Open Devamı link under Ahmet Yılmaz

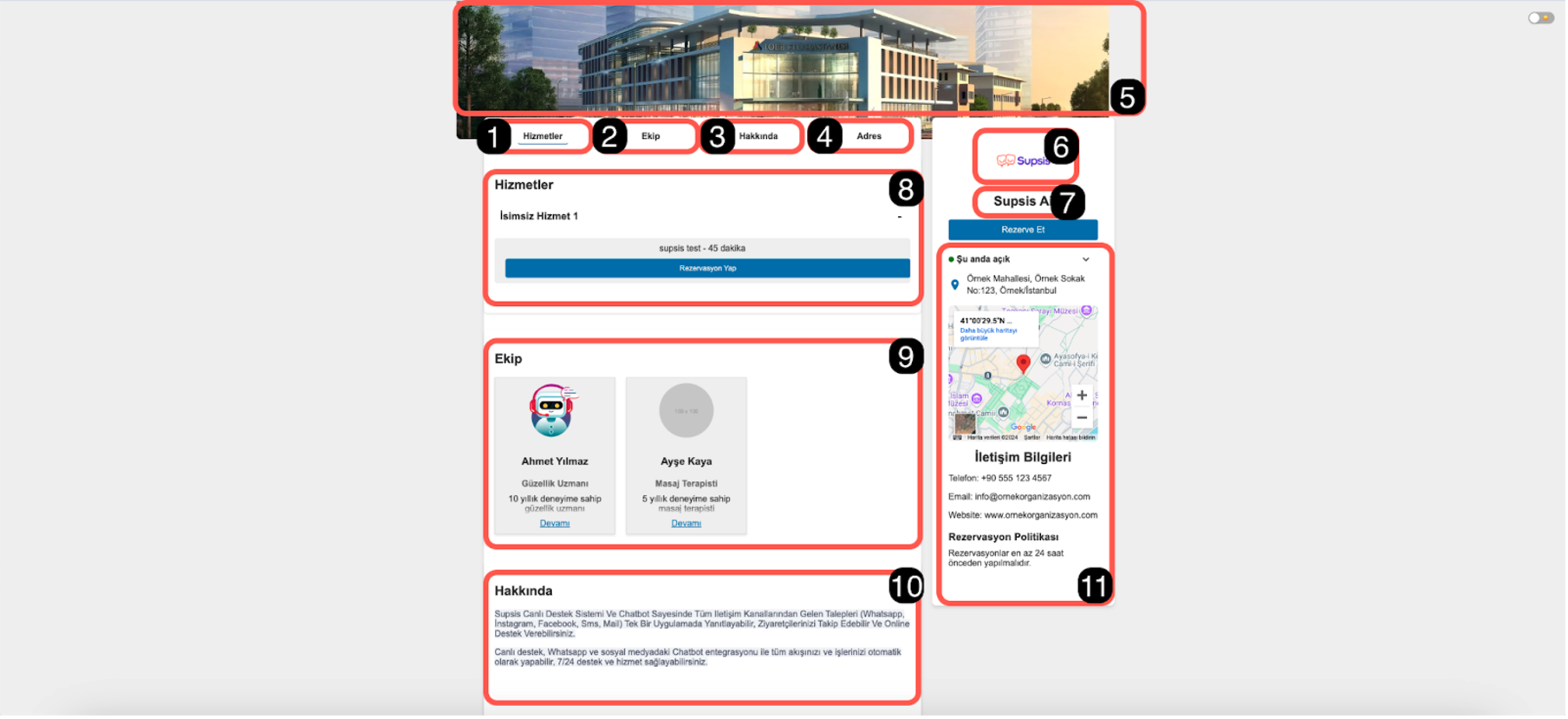point(556,524)
